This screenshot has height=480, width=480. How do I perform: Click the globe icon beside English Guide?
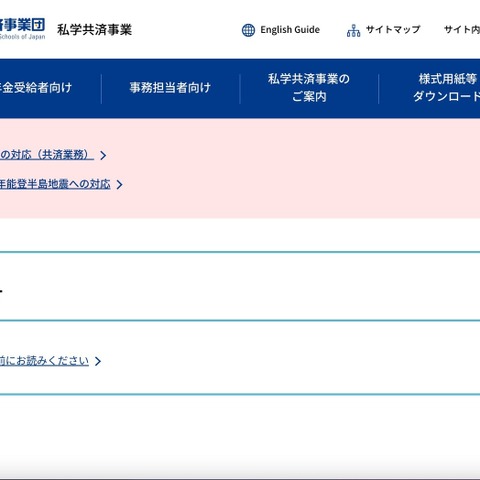point(248,30)
